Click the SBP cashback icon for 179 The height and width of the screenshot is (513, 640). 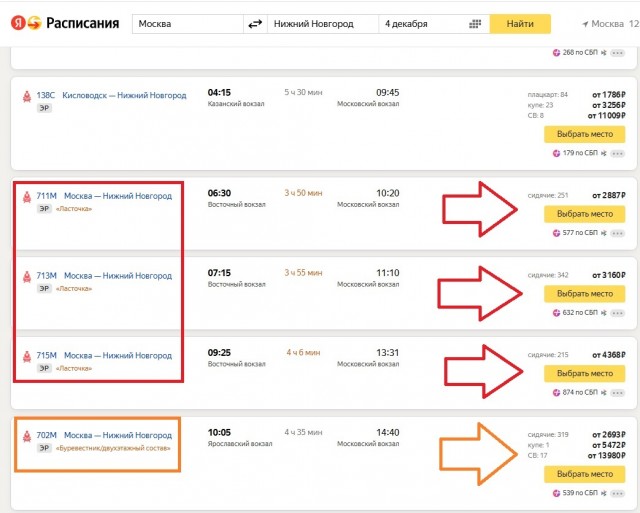[x=556, y=153]
